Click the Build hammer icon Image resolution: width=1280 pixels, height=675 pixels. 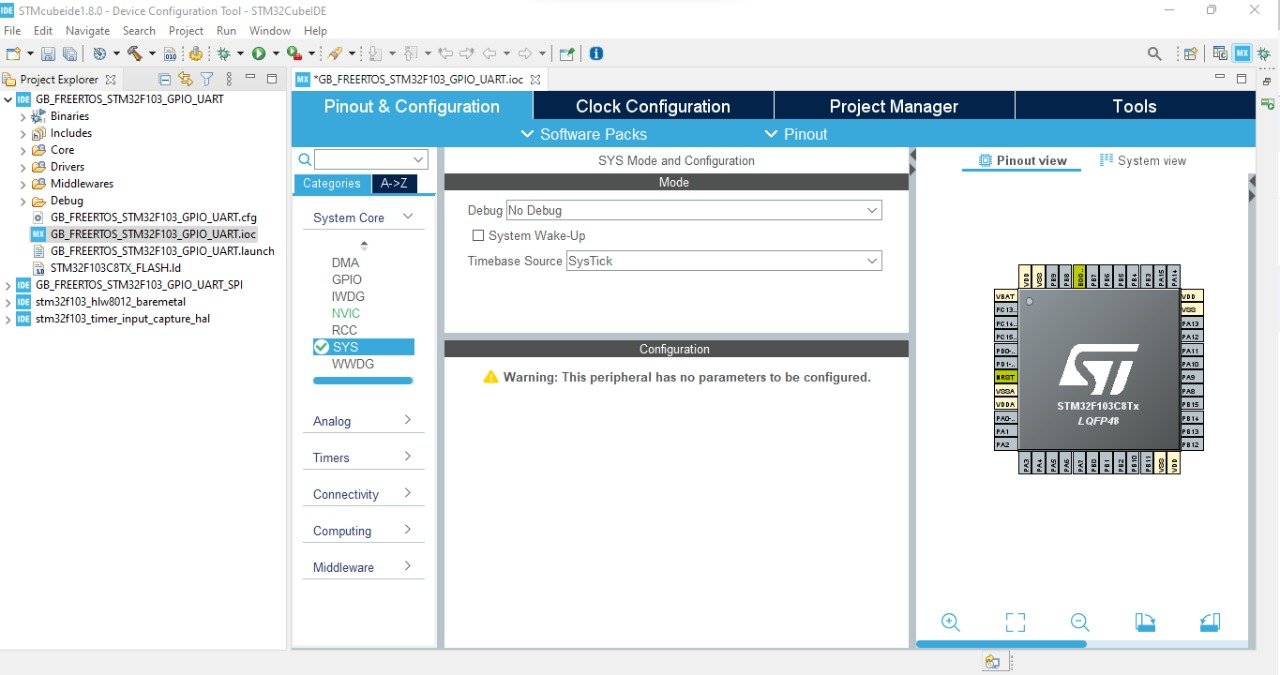[134, 54]
